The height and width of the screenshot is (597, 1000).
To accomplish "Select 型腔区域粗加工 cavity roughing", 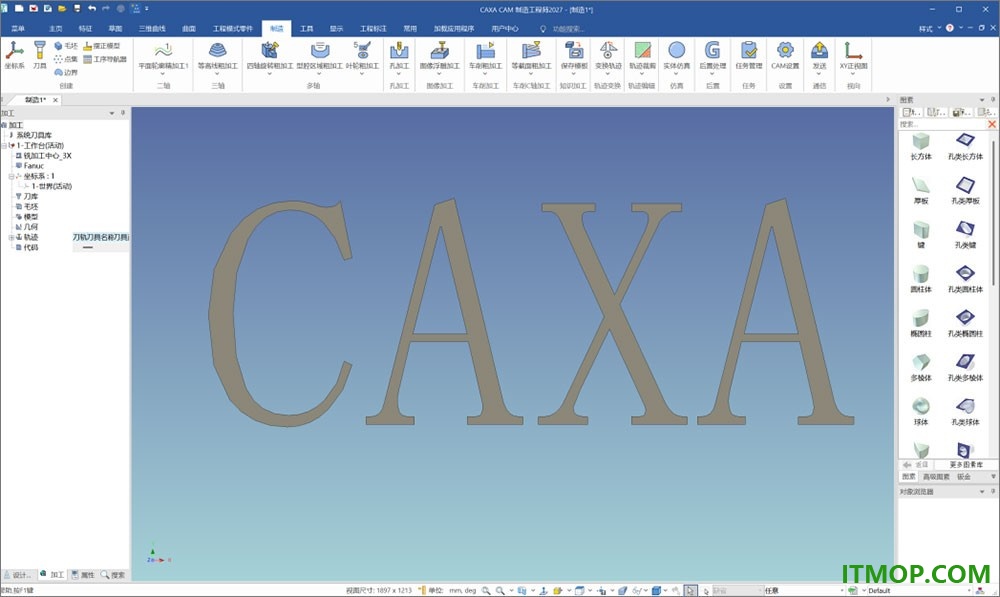I will pyautogui.click(x=320, y=55).
